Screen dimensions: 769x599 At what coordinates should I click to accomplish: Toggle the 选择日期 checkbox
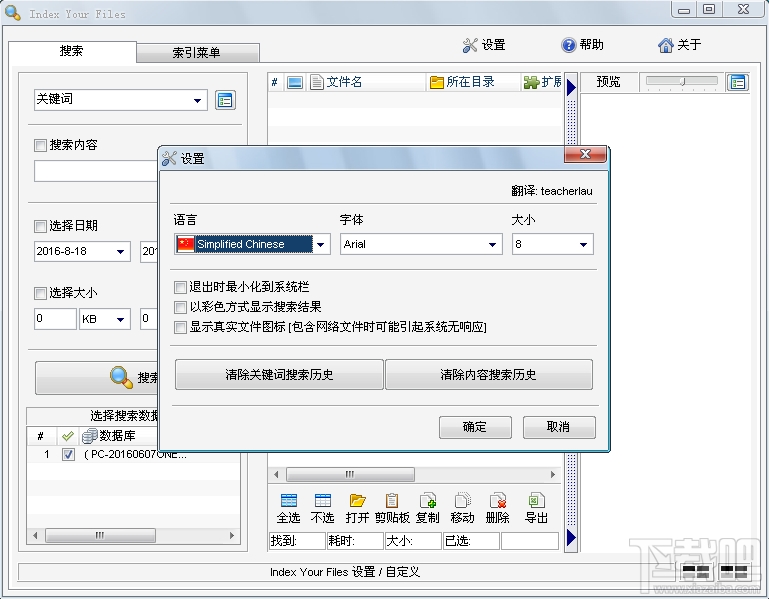pos(40,226)
